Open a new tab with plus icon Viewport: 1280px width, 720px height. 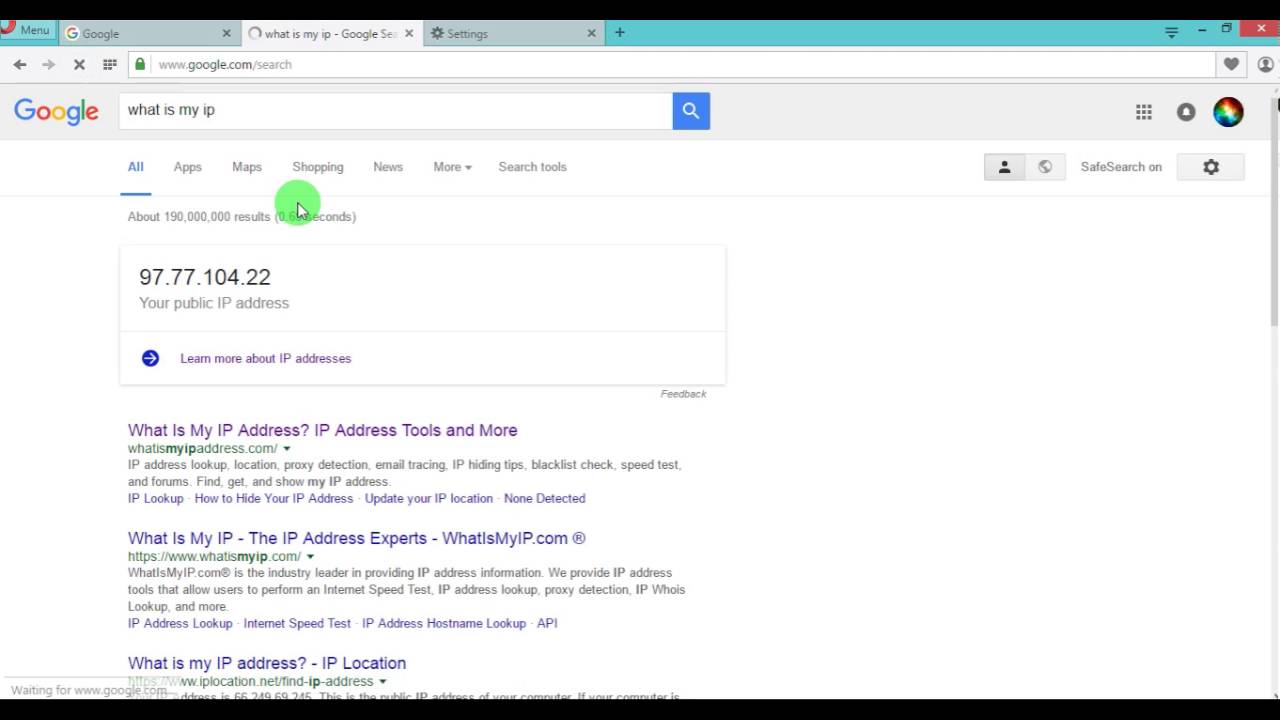point(620,33)
